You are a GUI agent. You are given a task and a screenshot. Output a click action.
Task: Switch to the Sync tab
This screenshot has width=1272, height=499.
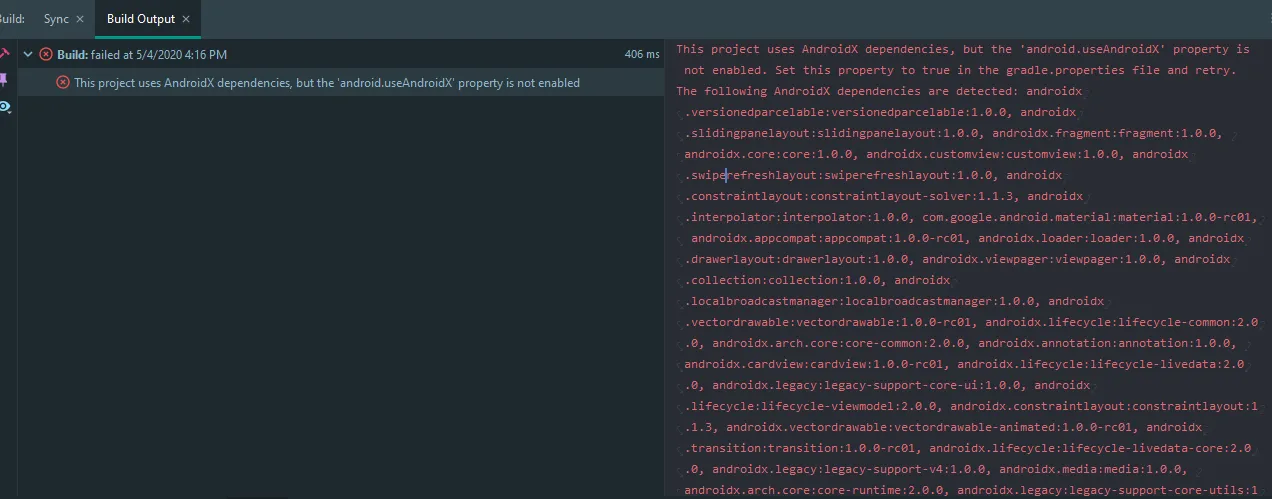56,19
